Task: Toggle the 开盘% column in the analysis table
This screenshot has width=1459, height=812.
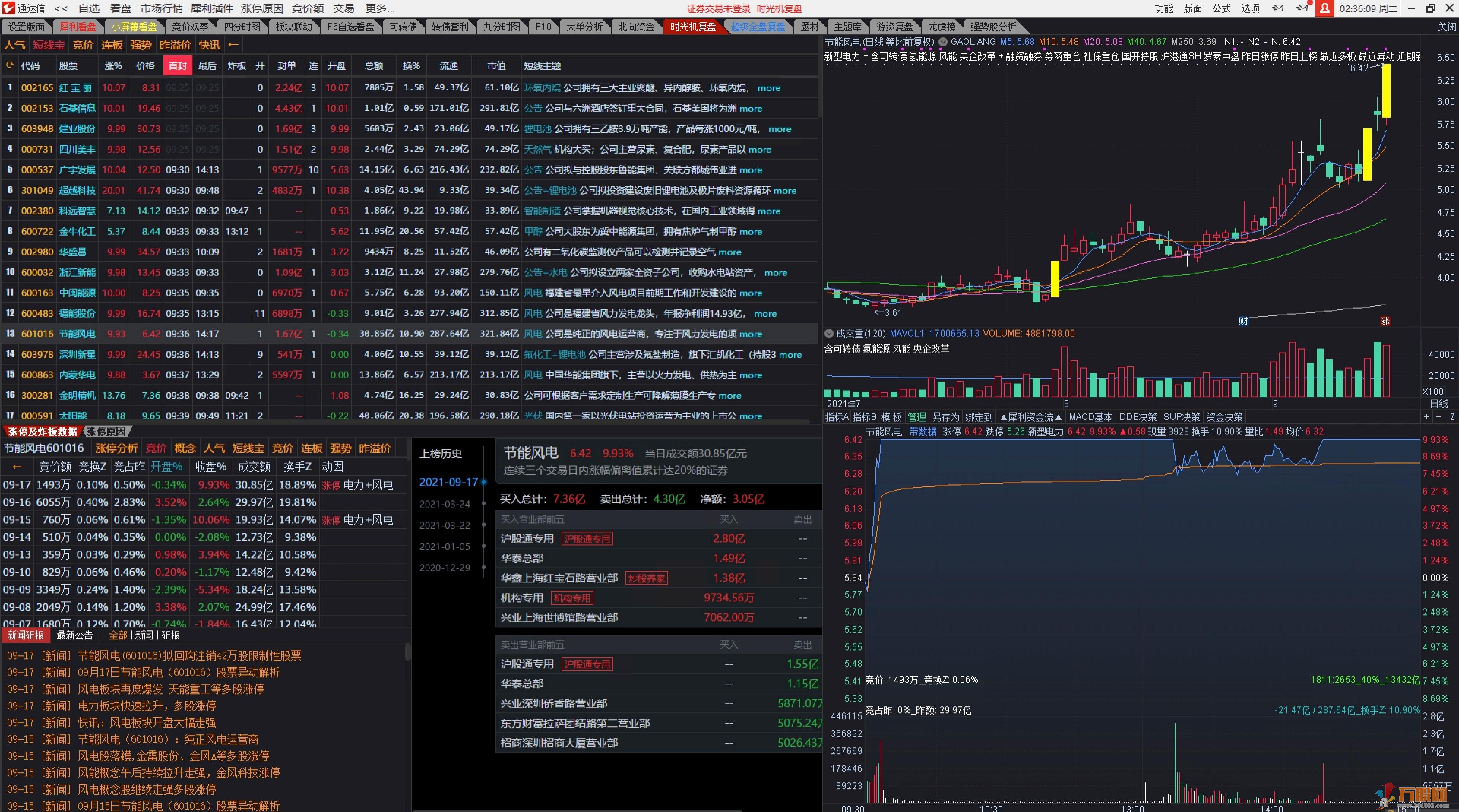Action: (x=166, y=467)
